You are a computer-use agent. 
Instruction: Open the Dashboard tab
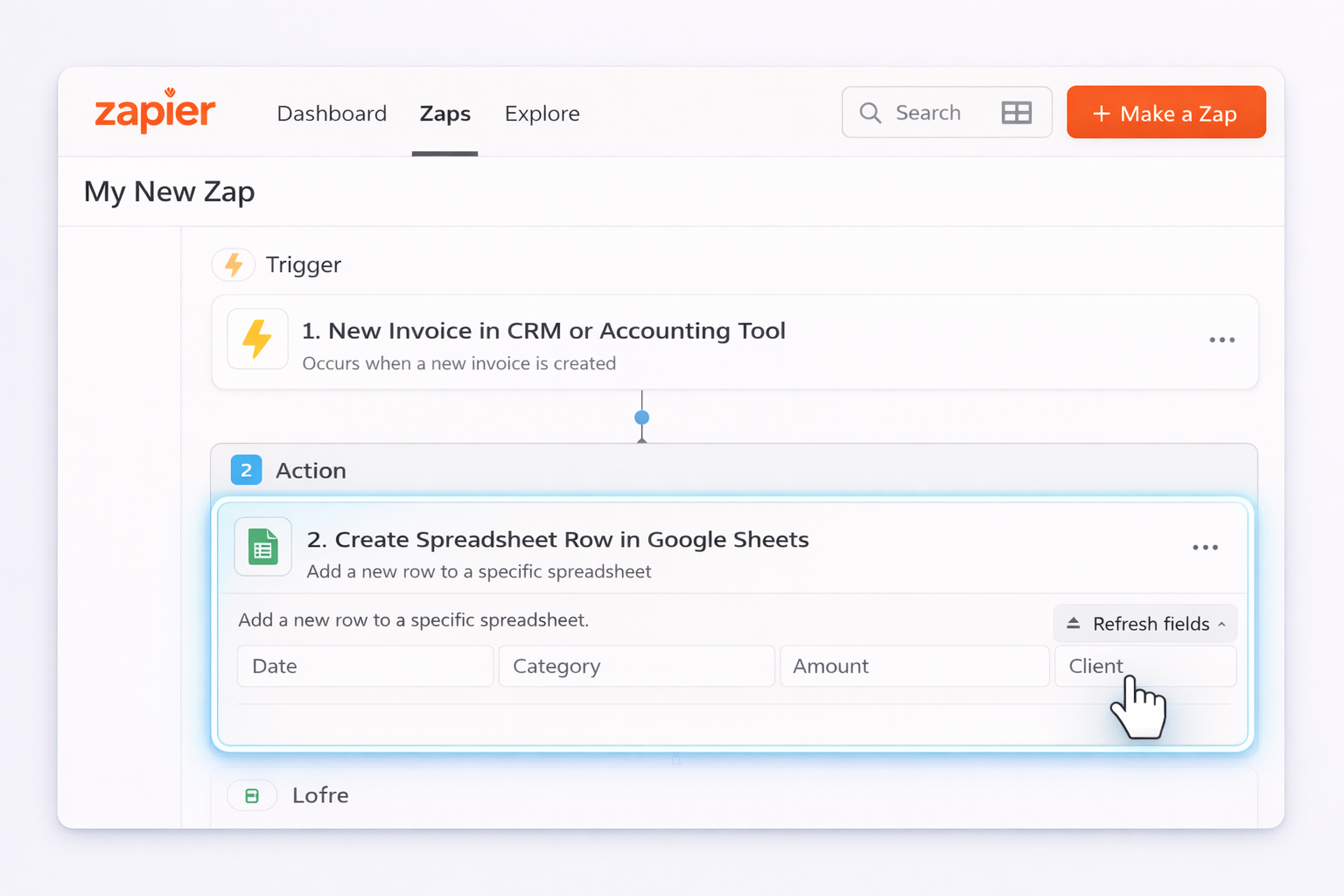pyautogui.click(x=332, y=114)
